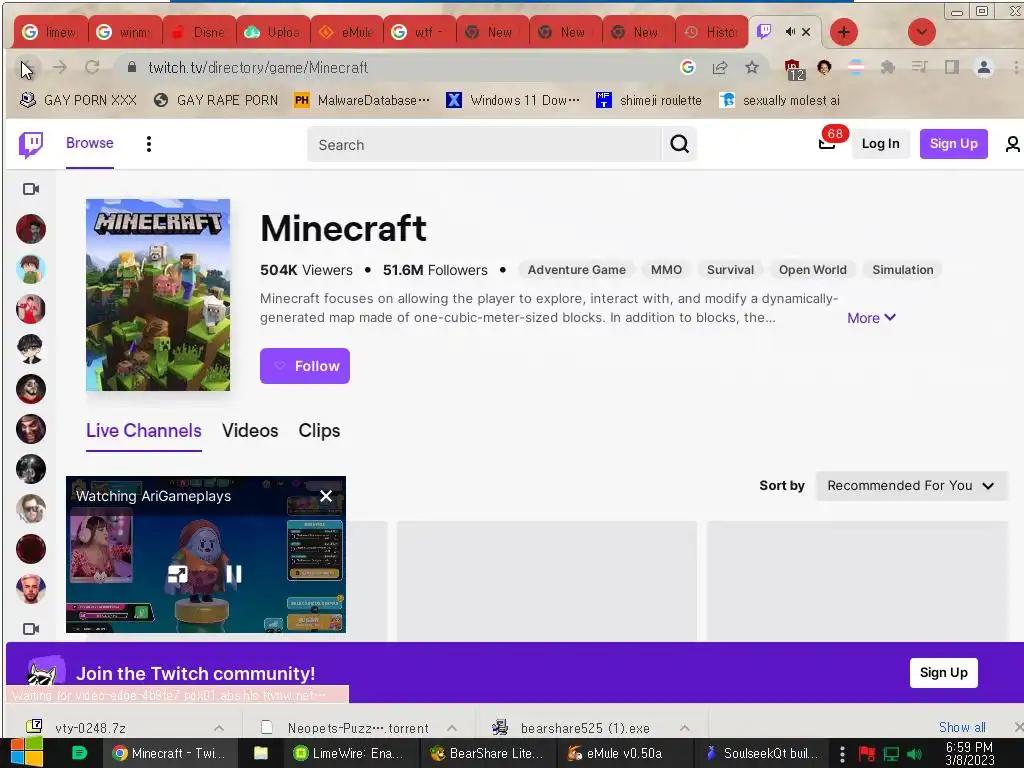The image size is (1024, 768).
Task: Click the top camera icon in the sidebar
Action: pyautogui.click(x=31, y=189)
